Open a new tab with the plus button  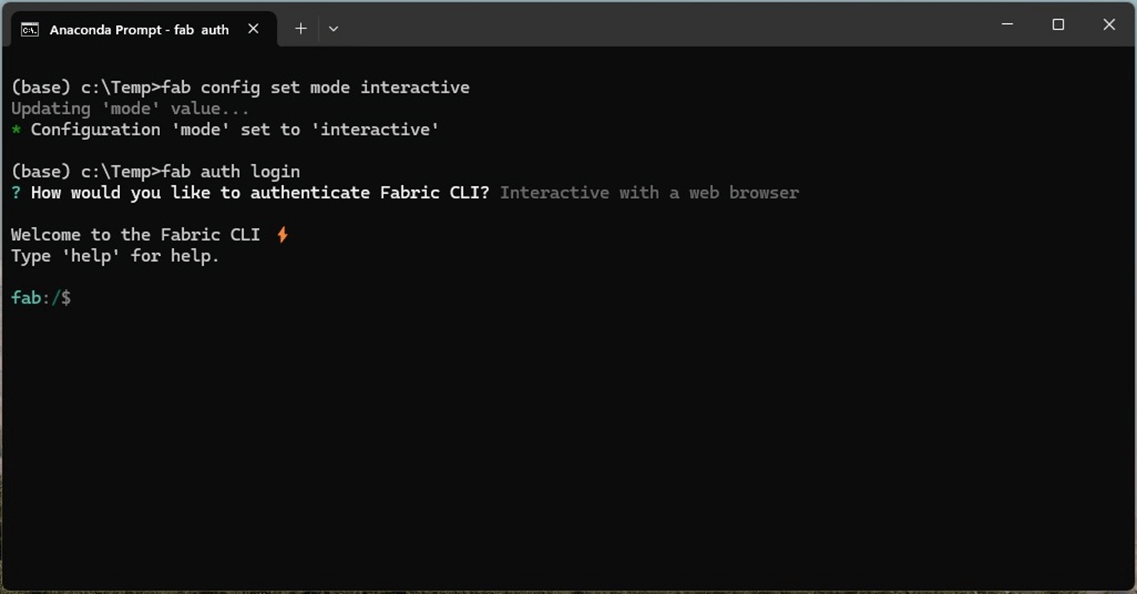[300, 29]
